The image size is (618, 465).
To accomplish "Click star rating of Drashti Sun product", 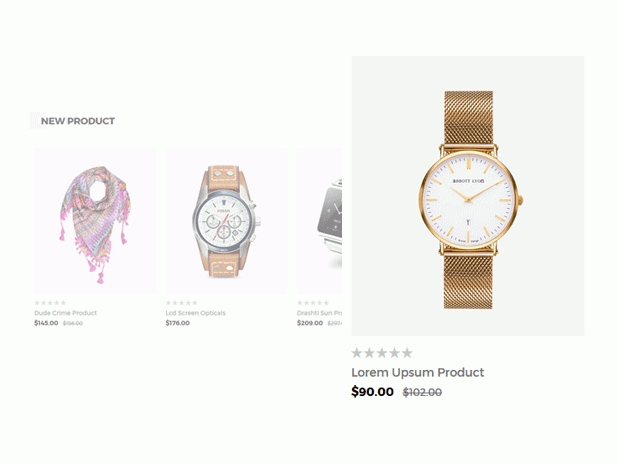I will [x=313, y=303].
